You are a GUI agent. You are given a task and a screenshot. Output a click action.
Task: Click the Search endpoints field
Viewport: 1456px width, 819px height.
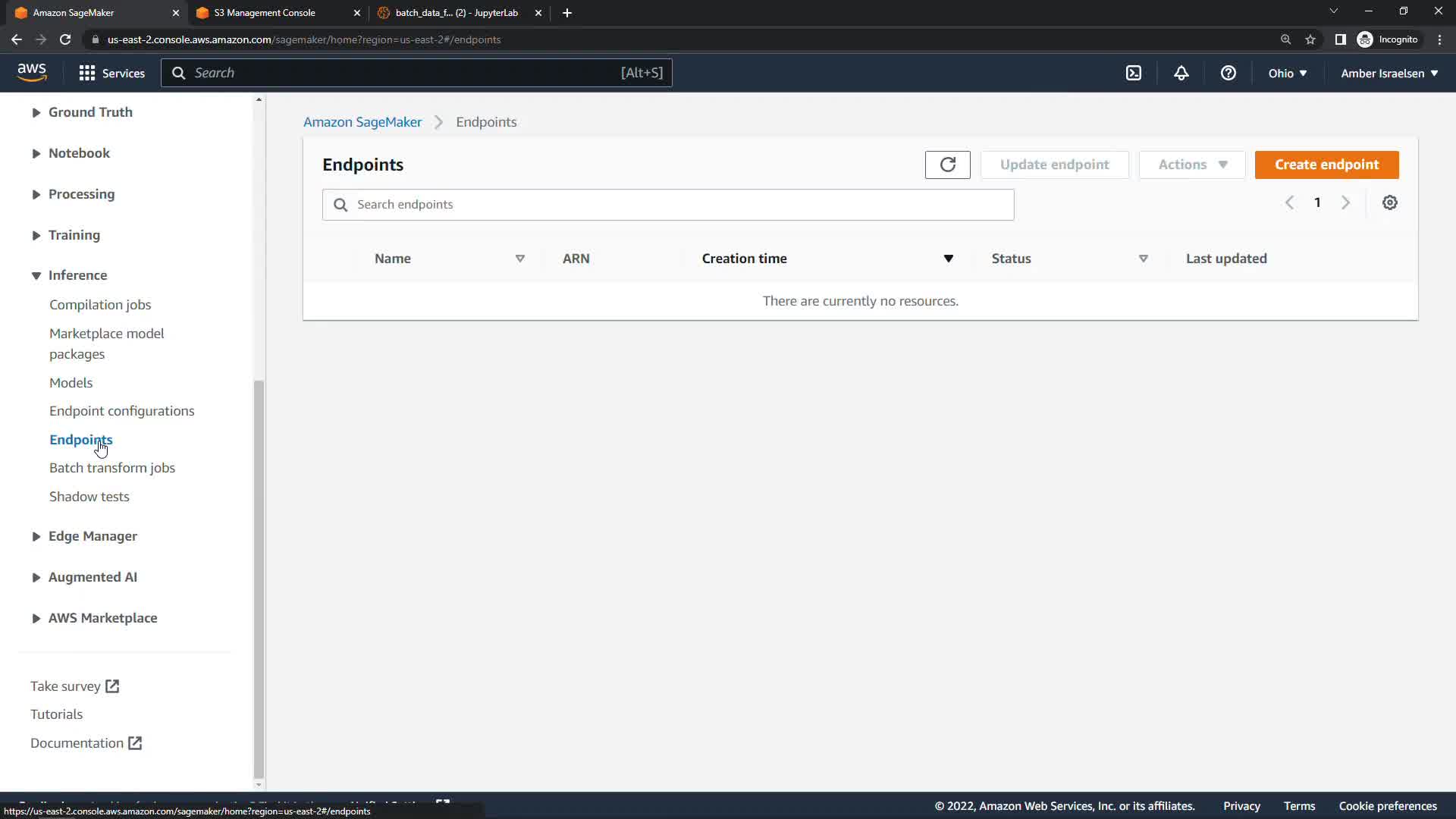click(x=667, y=205)
